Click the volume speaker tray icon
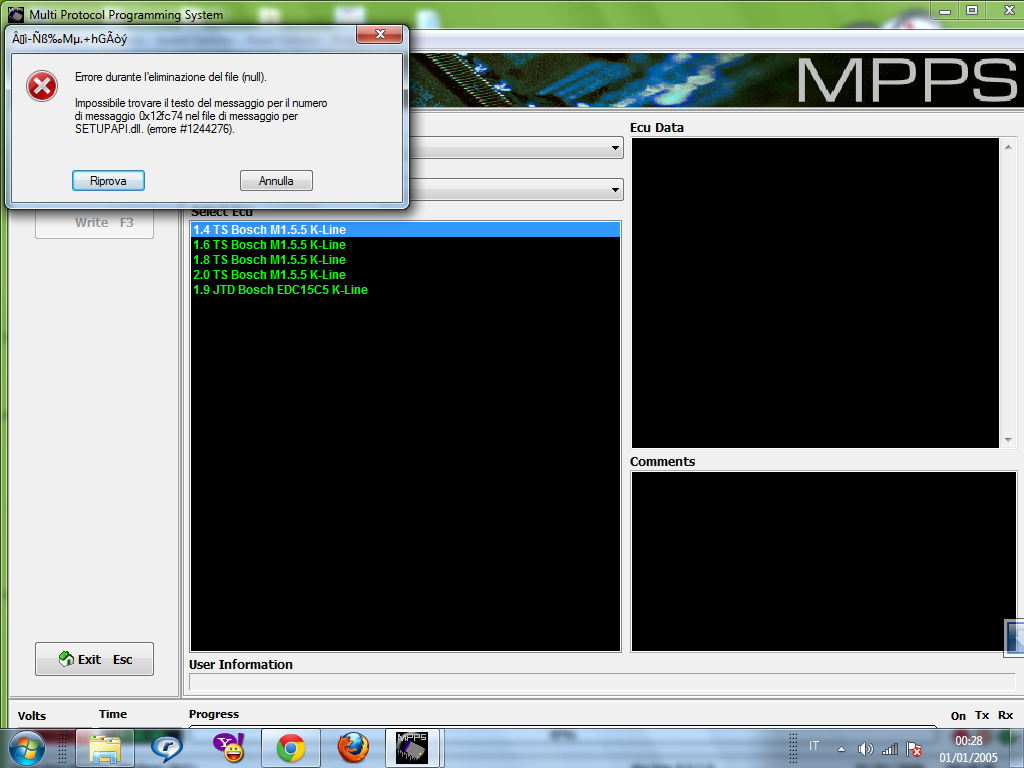 [865, 749]
